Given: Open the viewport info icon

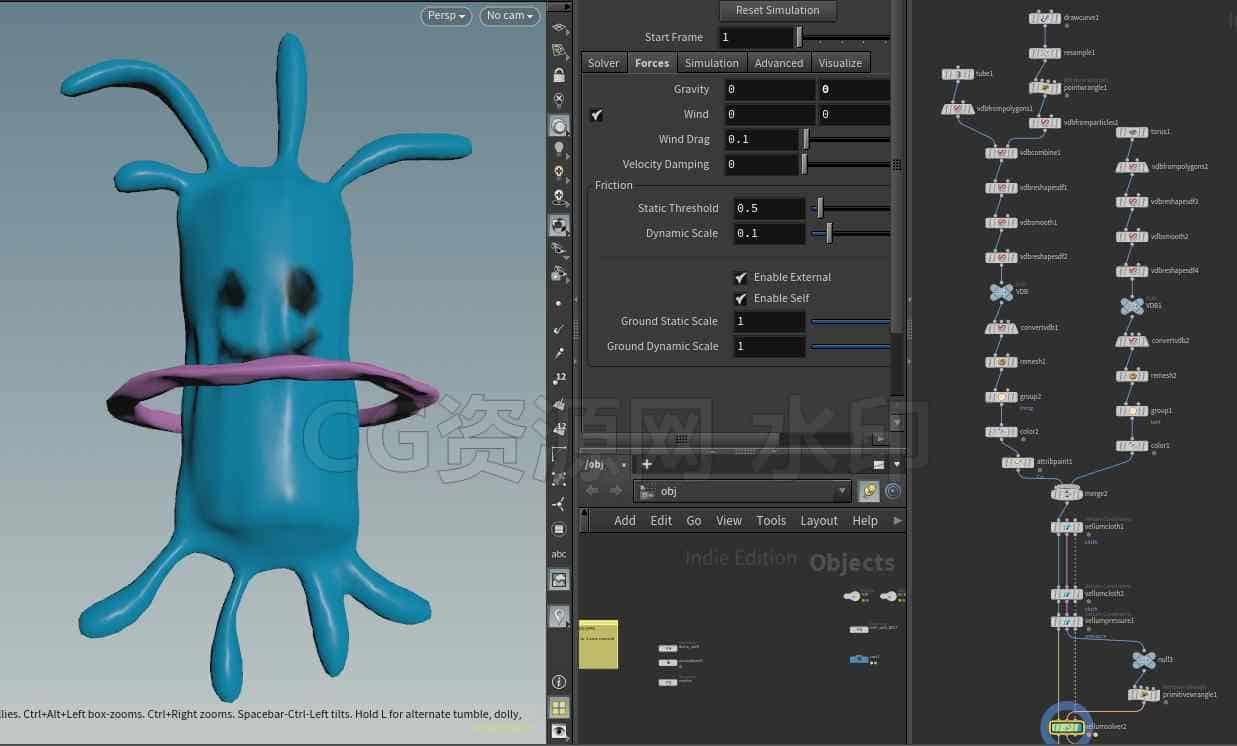Looking at the screenshot, I should pyautogui.click(x=559, y=682).
